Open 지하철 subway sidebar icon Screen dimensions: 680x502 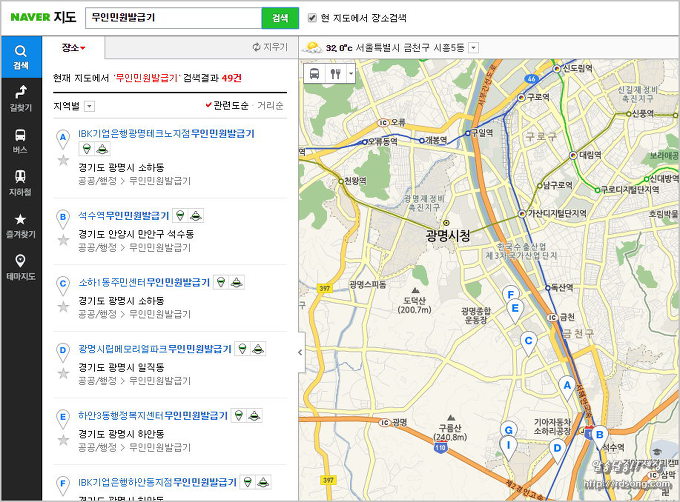[x=21, y=183]
